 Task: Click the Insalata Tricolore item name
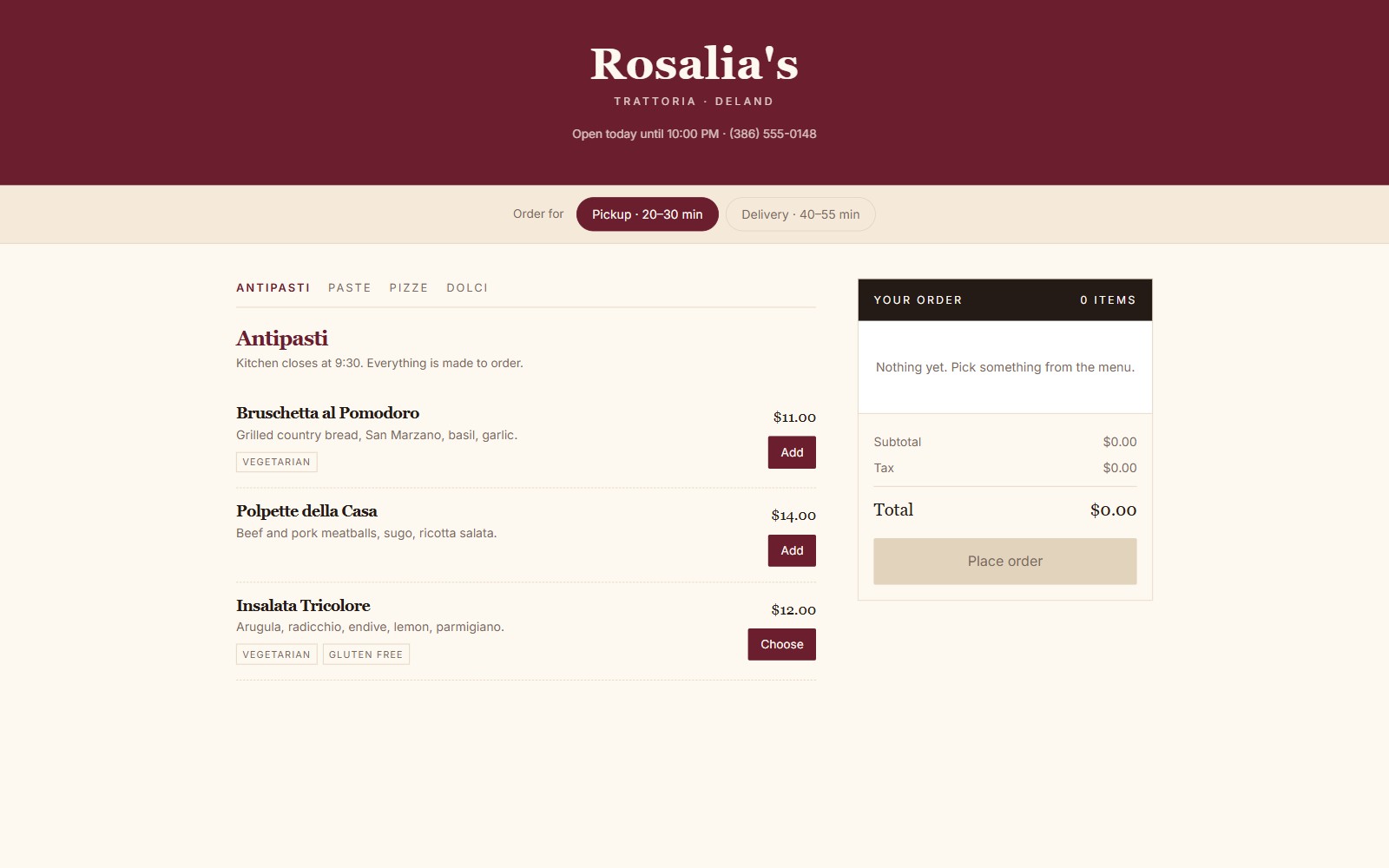coord(303,606)
